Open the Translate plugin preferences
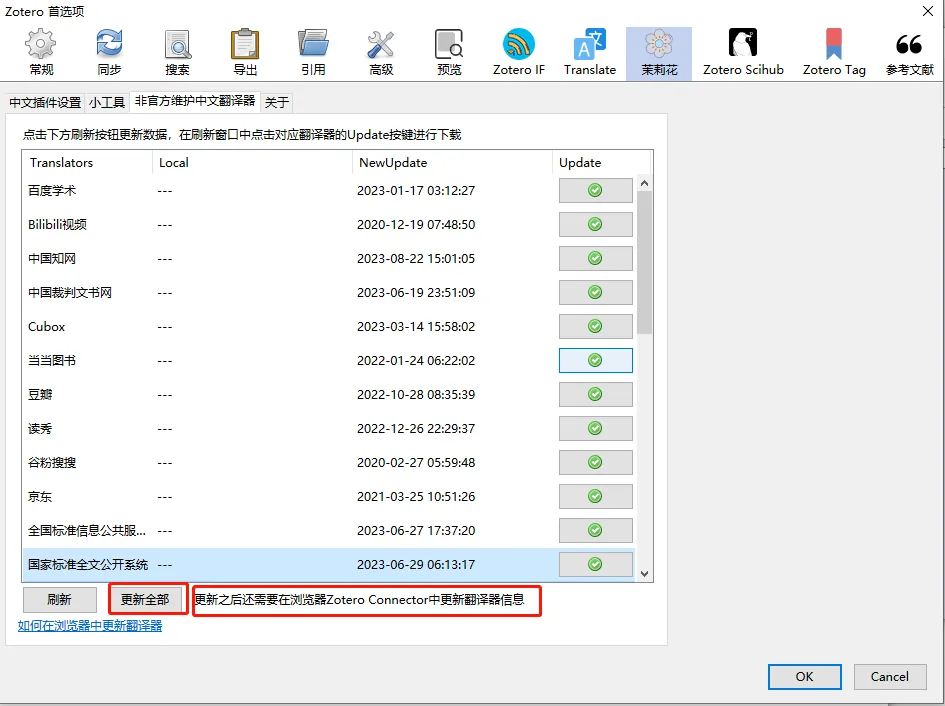Image resolution: width=945 pixels, height=706 pixels. point(589,53)
